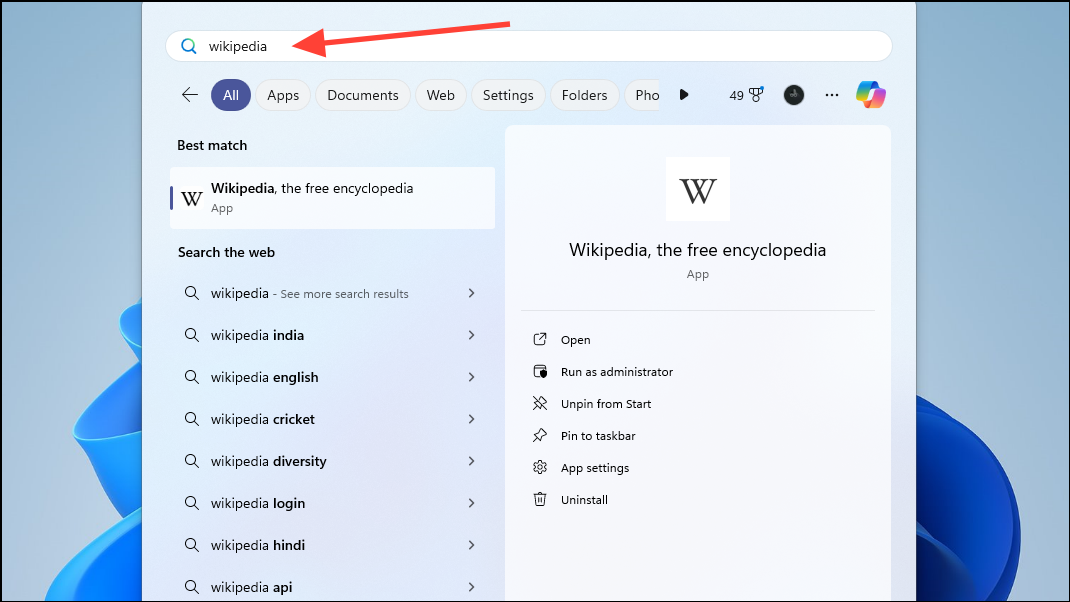Expand the 'See more search results' chevron
Viewport: 1070px width, 602px height.
pyautogui.click(x=472, y=293)
